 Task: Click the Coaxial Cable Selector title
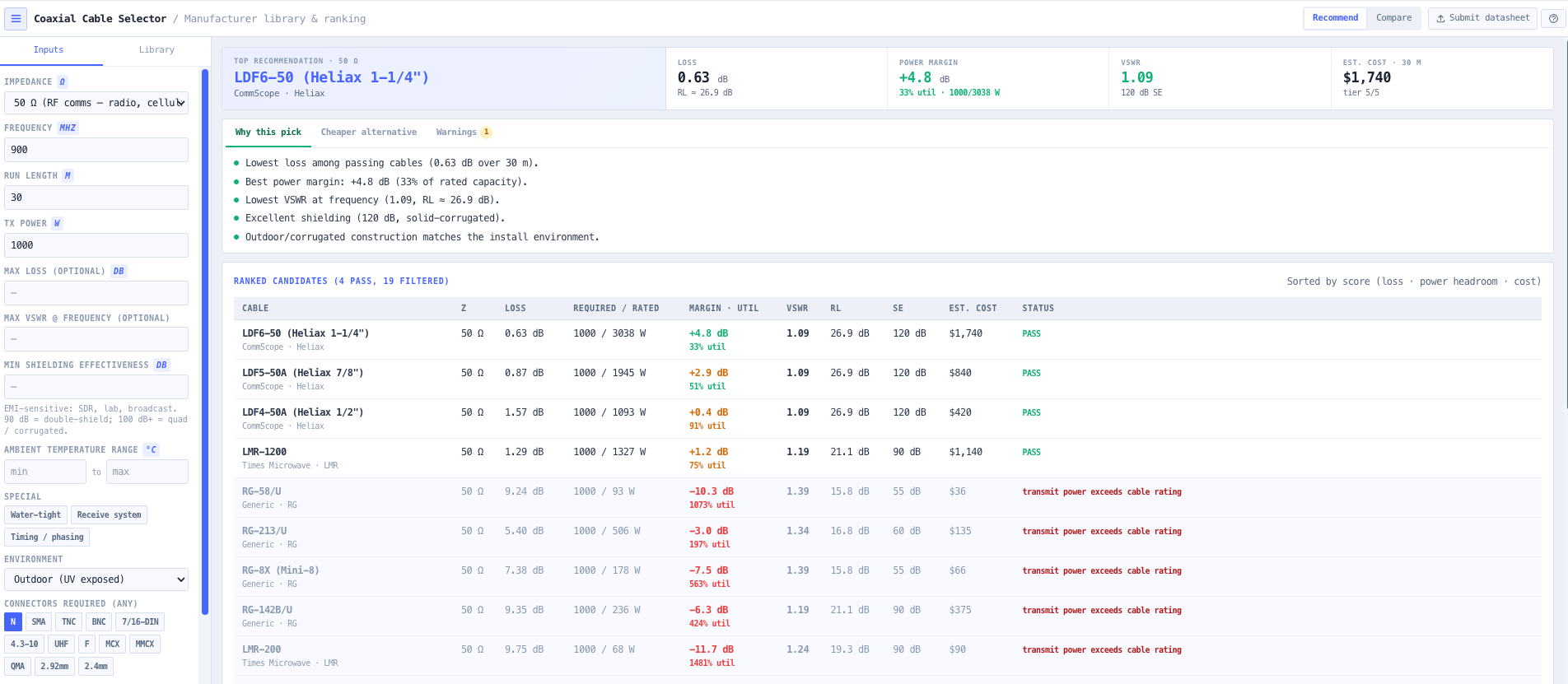100,19
